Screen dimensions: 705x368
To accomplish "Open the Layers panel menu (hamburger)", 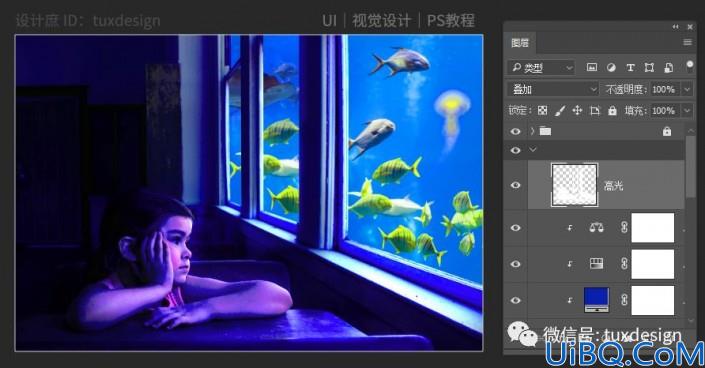I will (687, 42).
